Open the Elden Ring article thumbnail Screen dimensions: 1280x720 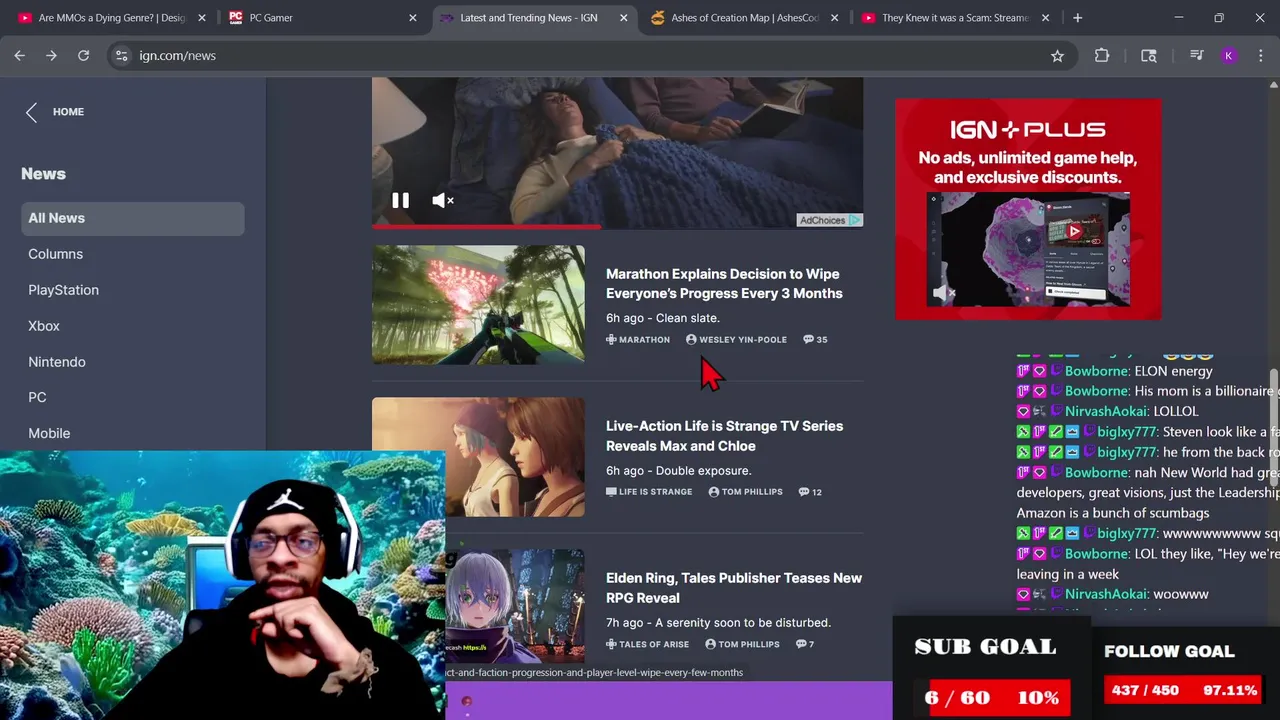[515, 606]
